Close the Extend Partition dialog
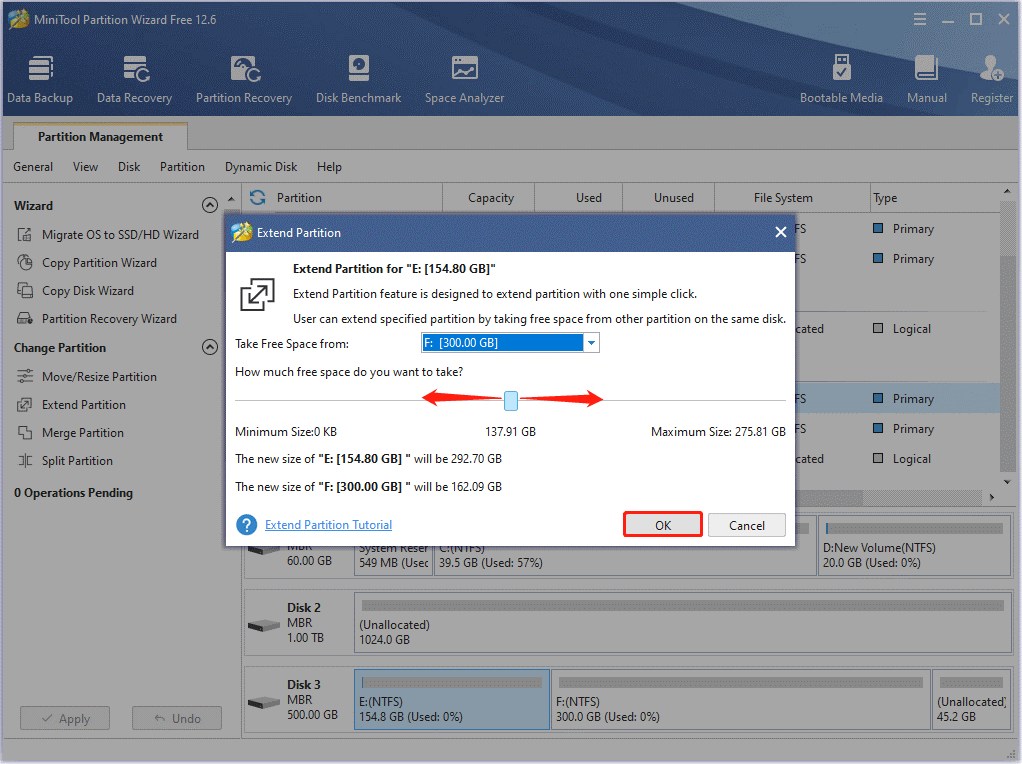Image resolution: width=1022 pixels, height=764 pixels. (x=780, y=232)
